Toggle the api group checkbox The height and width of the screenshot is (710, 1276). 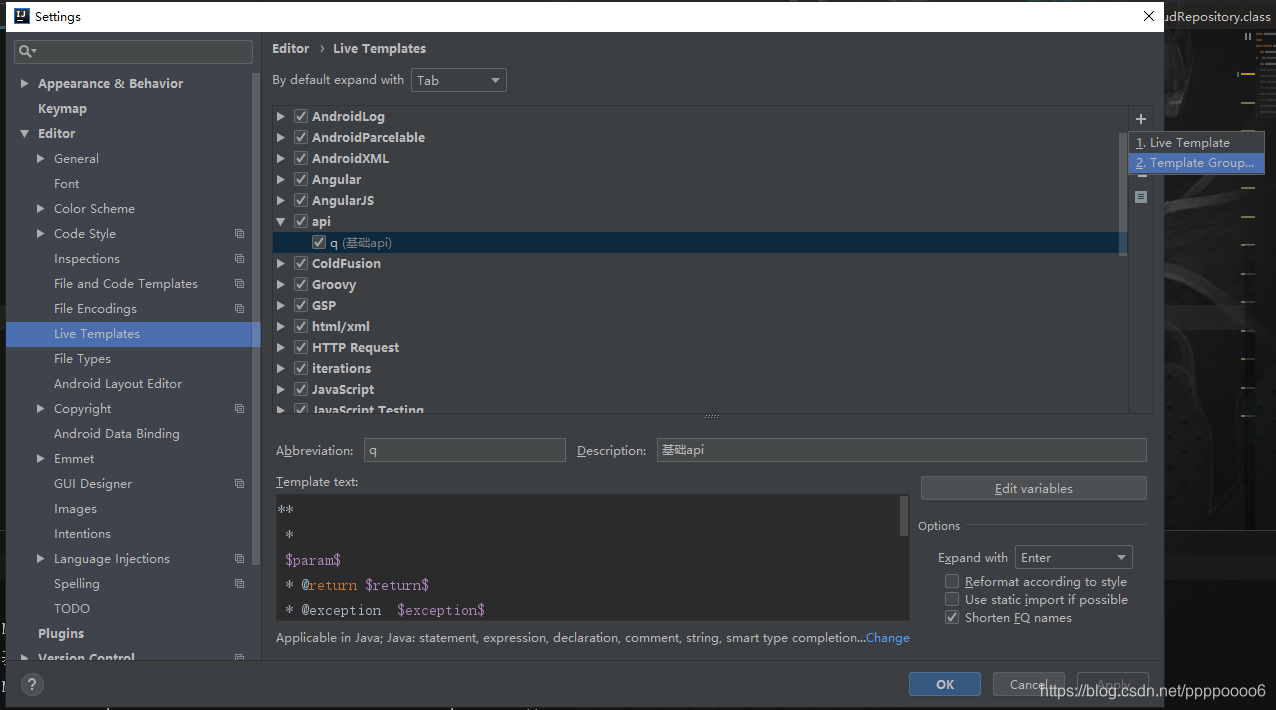click(x=301, y=222)
